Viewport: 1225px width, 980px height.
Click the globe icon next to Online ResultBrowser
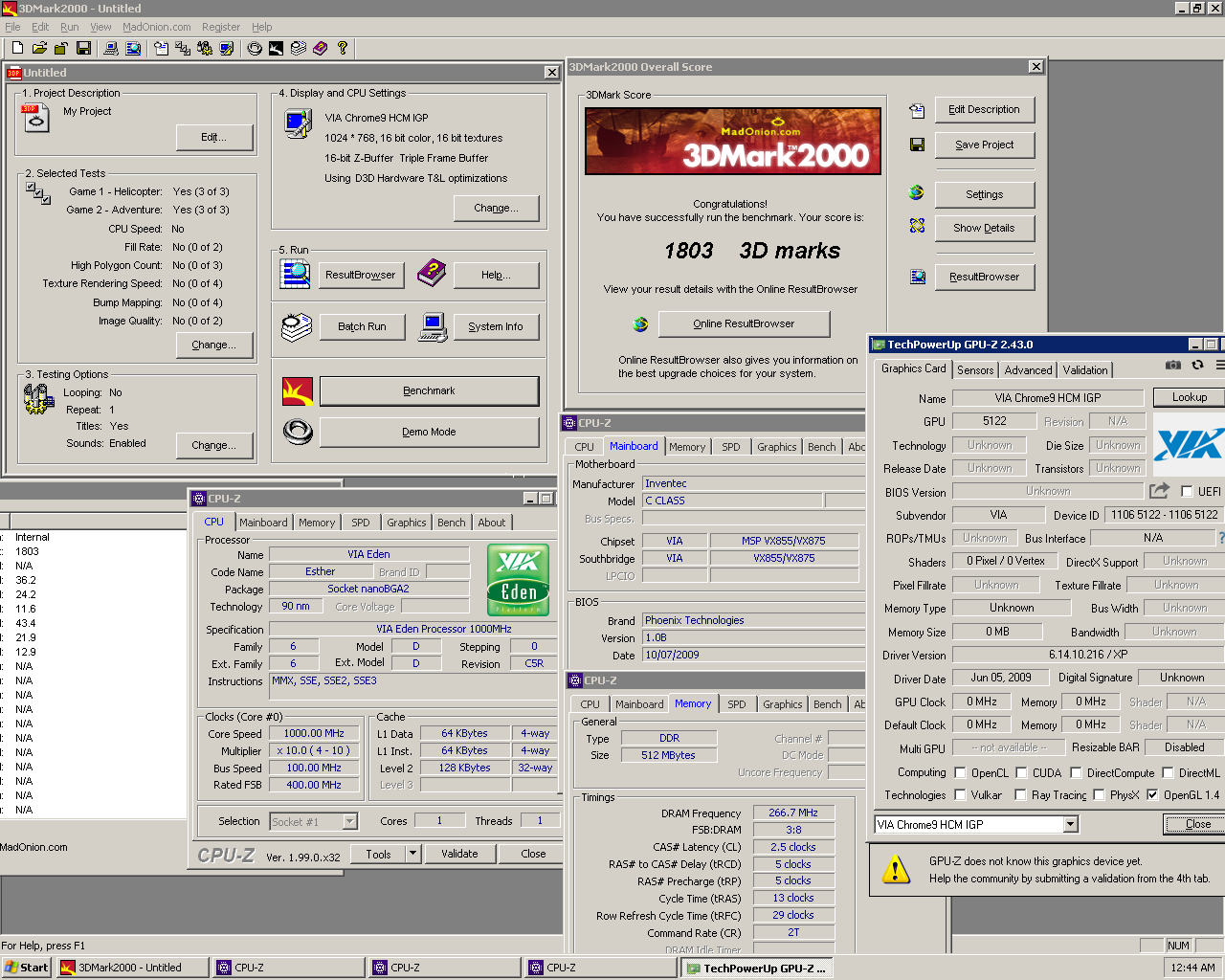pos(640,324)
